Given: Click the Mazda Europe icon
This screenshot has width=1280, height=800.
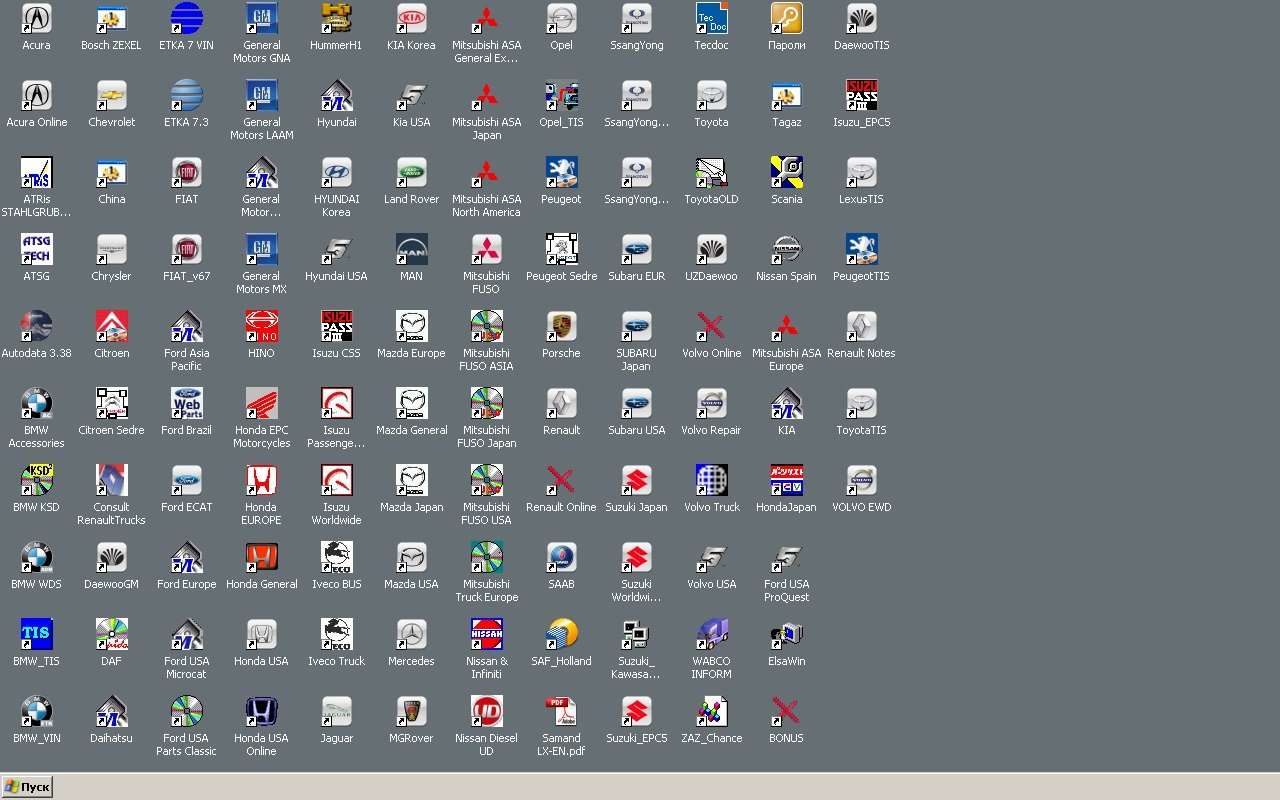Looking at the screenshot, I should 411,326.
